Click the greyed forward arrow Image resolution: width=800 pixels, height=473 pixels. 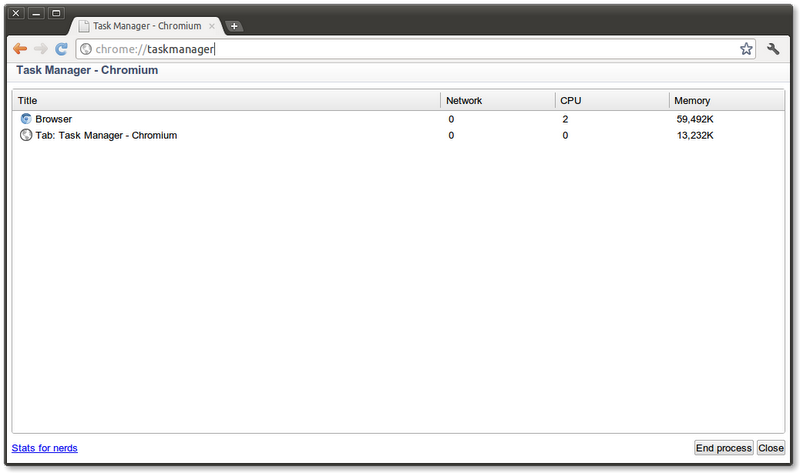tap(41, 49)
